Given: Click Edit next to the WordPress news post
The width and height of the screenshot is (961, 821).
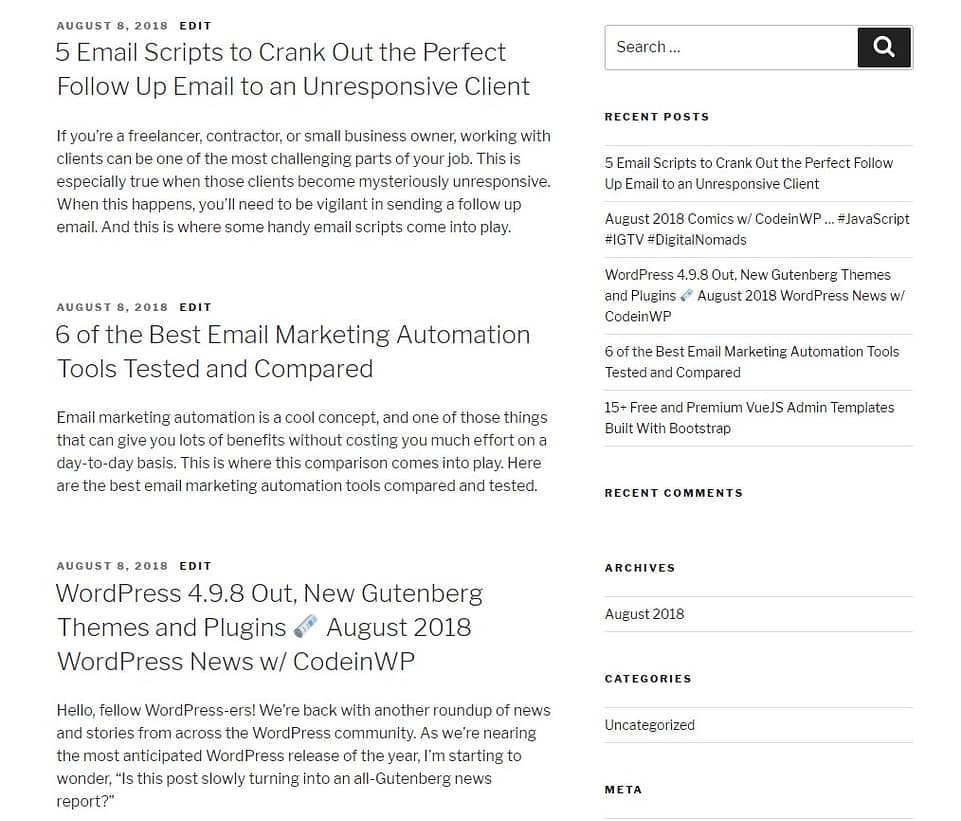Looking at the screenshot, I should [195, 565].
